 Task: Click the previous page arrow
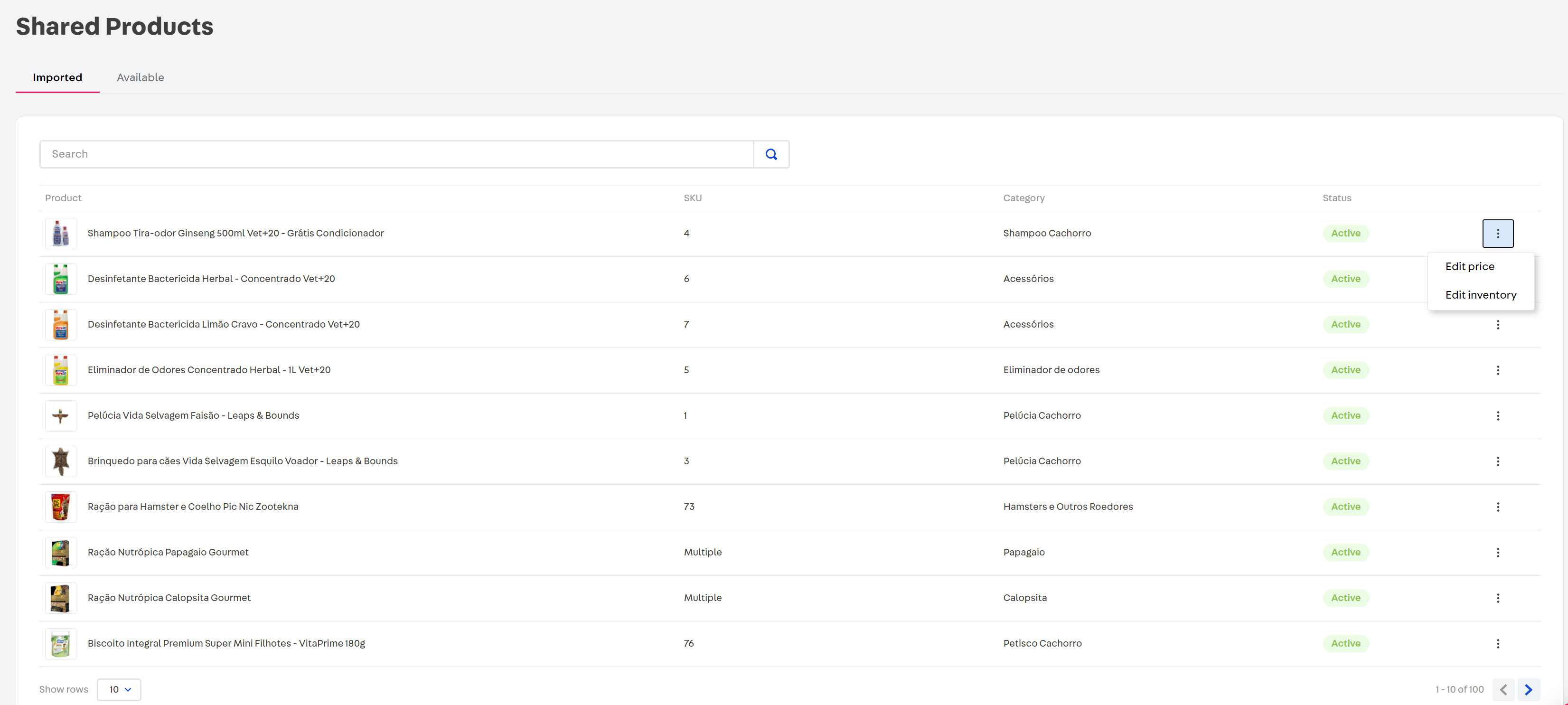1503,689
